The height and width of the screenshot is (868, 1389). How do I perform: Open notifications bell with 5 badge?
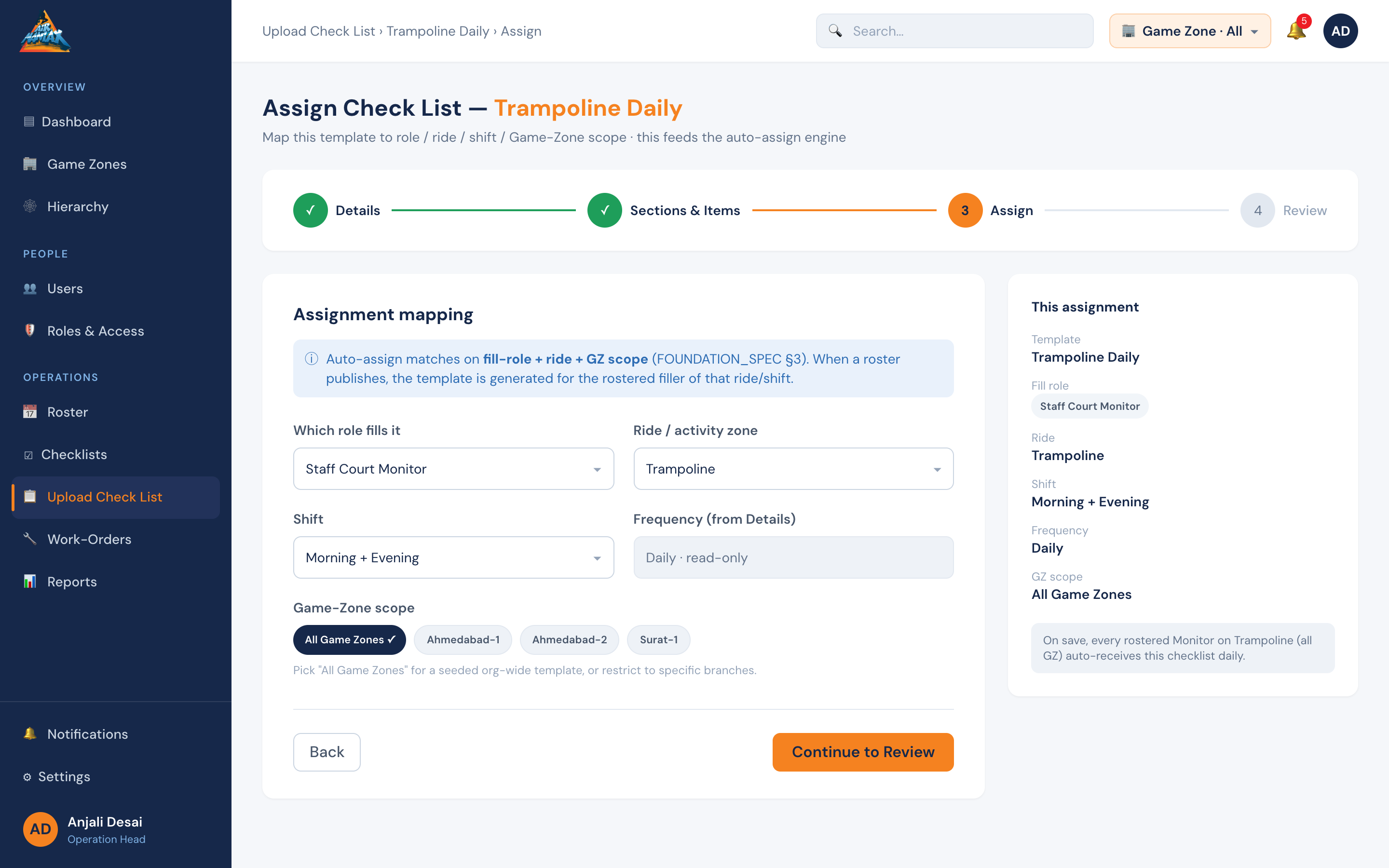tap(1296, 30)
